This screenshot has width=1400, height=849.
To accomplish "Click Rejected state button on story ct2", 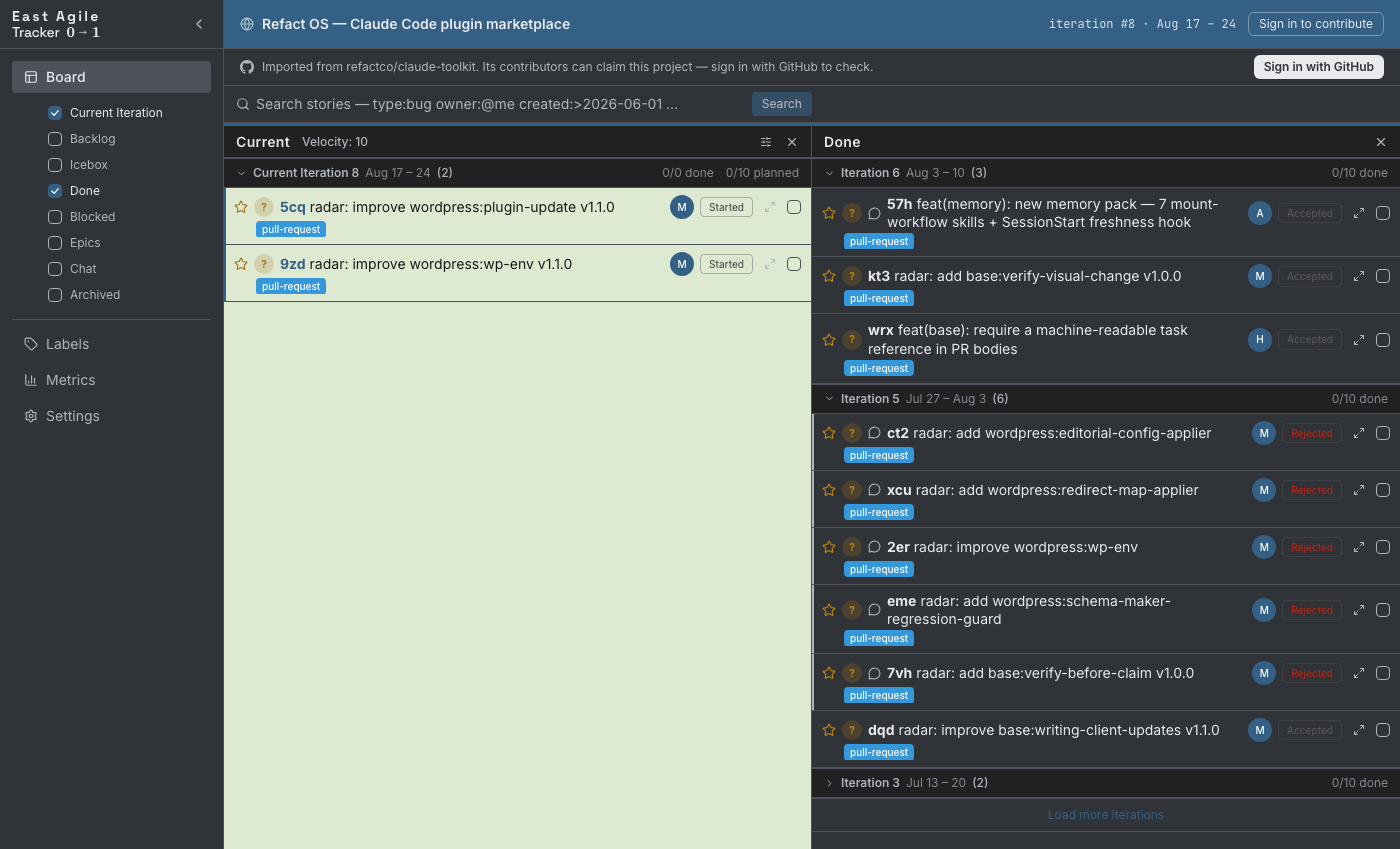I will (1311, 433).
